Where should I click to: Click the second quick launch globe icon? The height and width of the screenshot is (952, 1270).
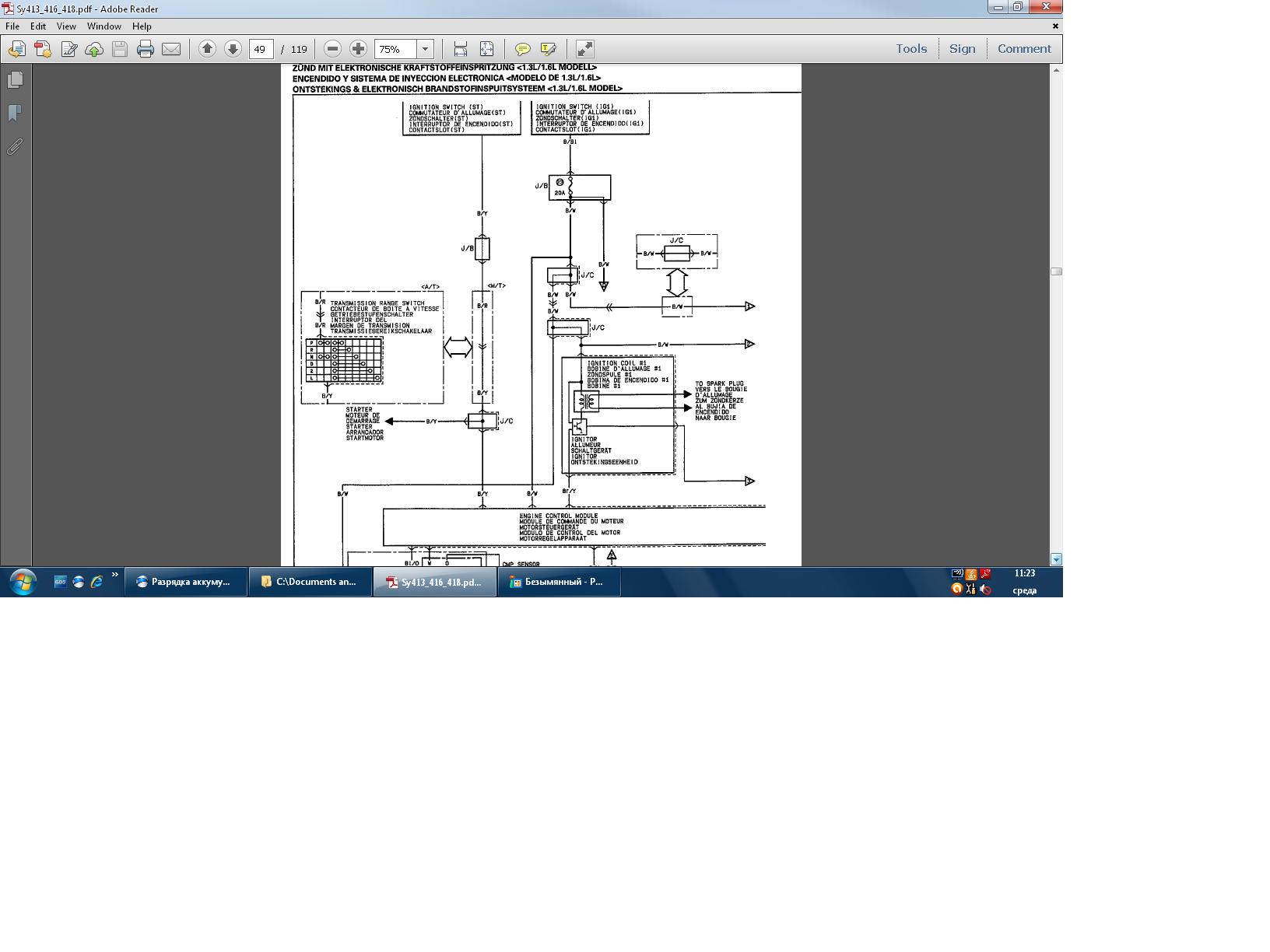79,581
